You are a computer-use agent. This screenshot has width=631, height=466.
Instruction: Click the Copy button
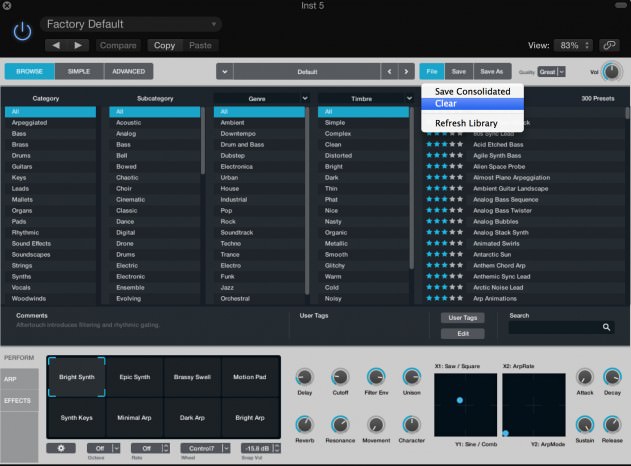tap(165, 45)
